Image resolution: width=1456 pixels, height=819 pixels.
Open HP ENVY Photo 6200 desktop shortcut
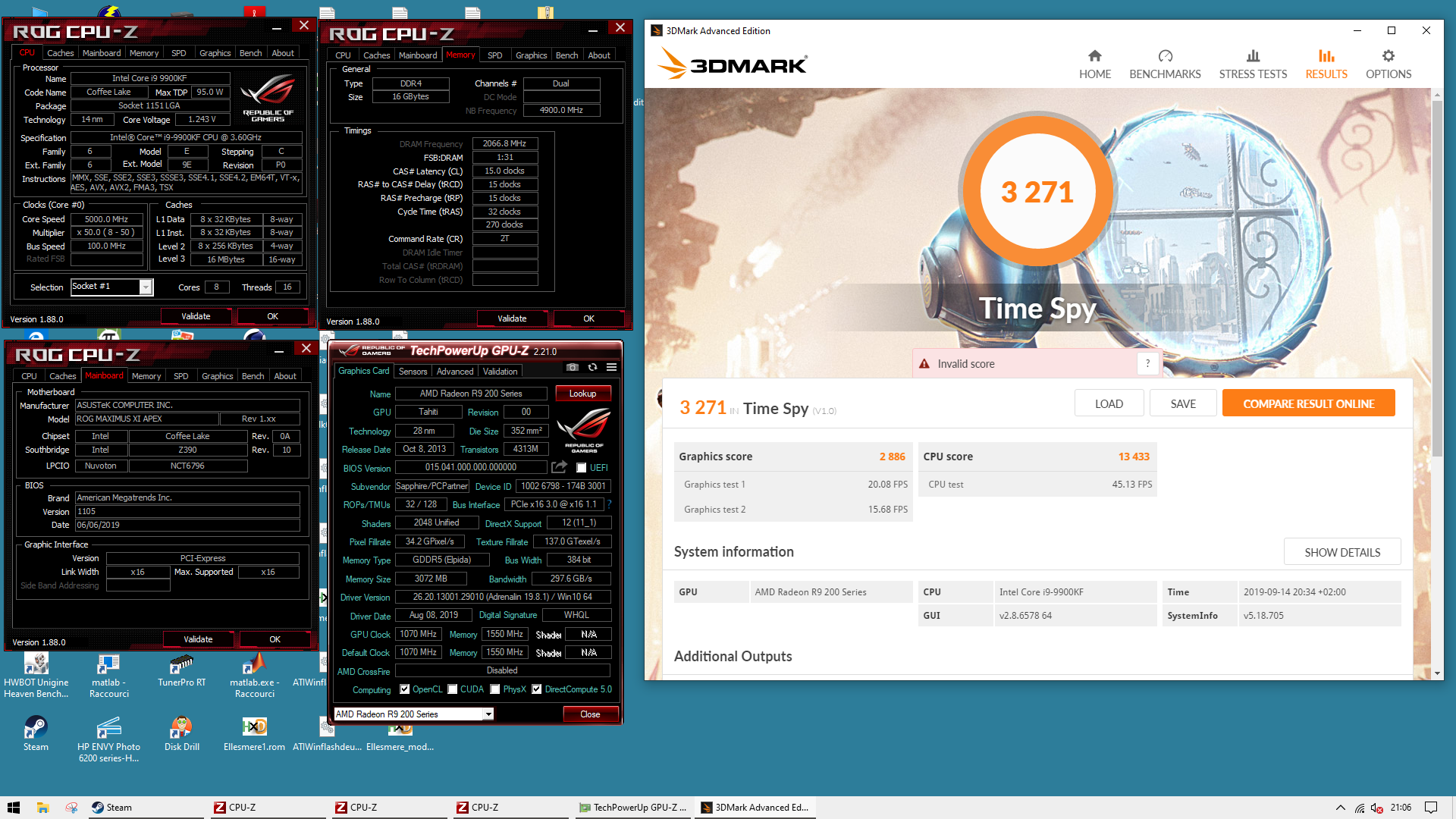(108, 739)
